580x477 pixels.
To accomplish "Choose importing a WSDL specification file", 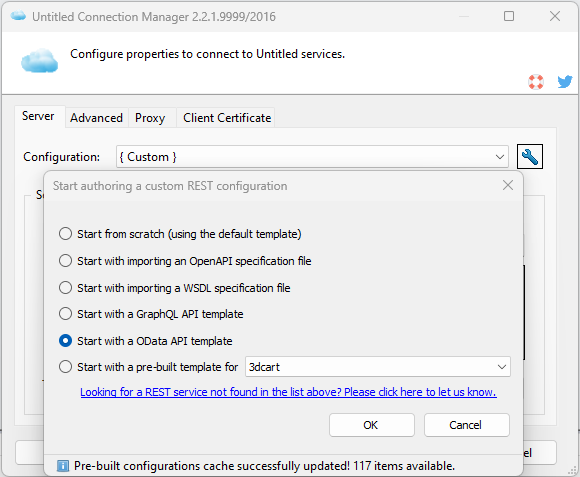I will (x=65, y=287).
